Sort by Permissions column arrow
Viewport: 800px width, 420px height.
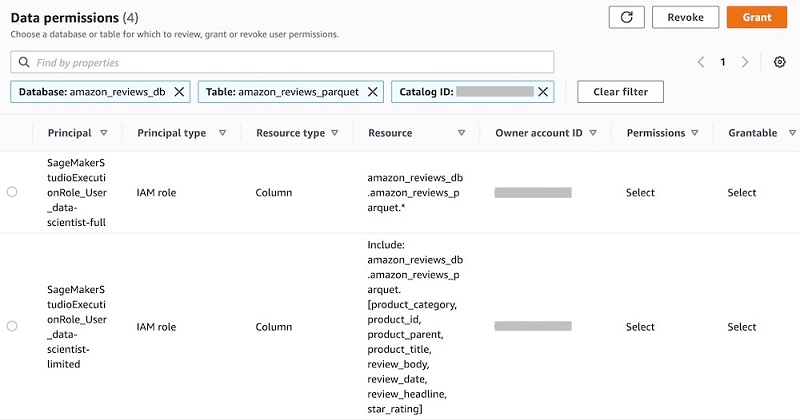[694, 133]
